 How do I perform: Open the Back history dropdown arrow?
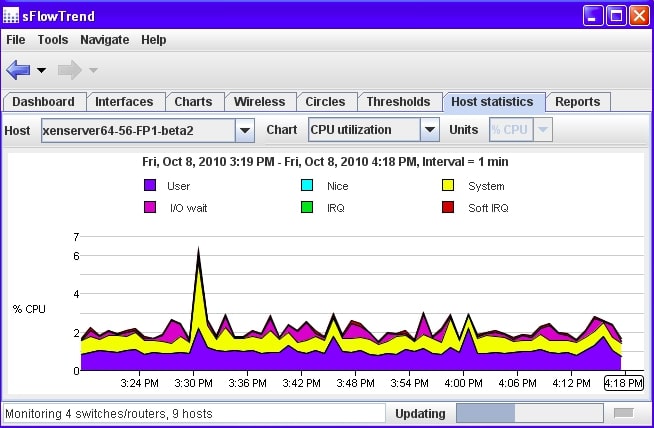click(x=41, y=70)
